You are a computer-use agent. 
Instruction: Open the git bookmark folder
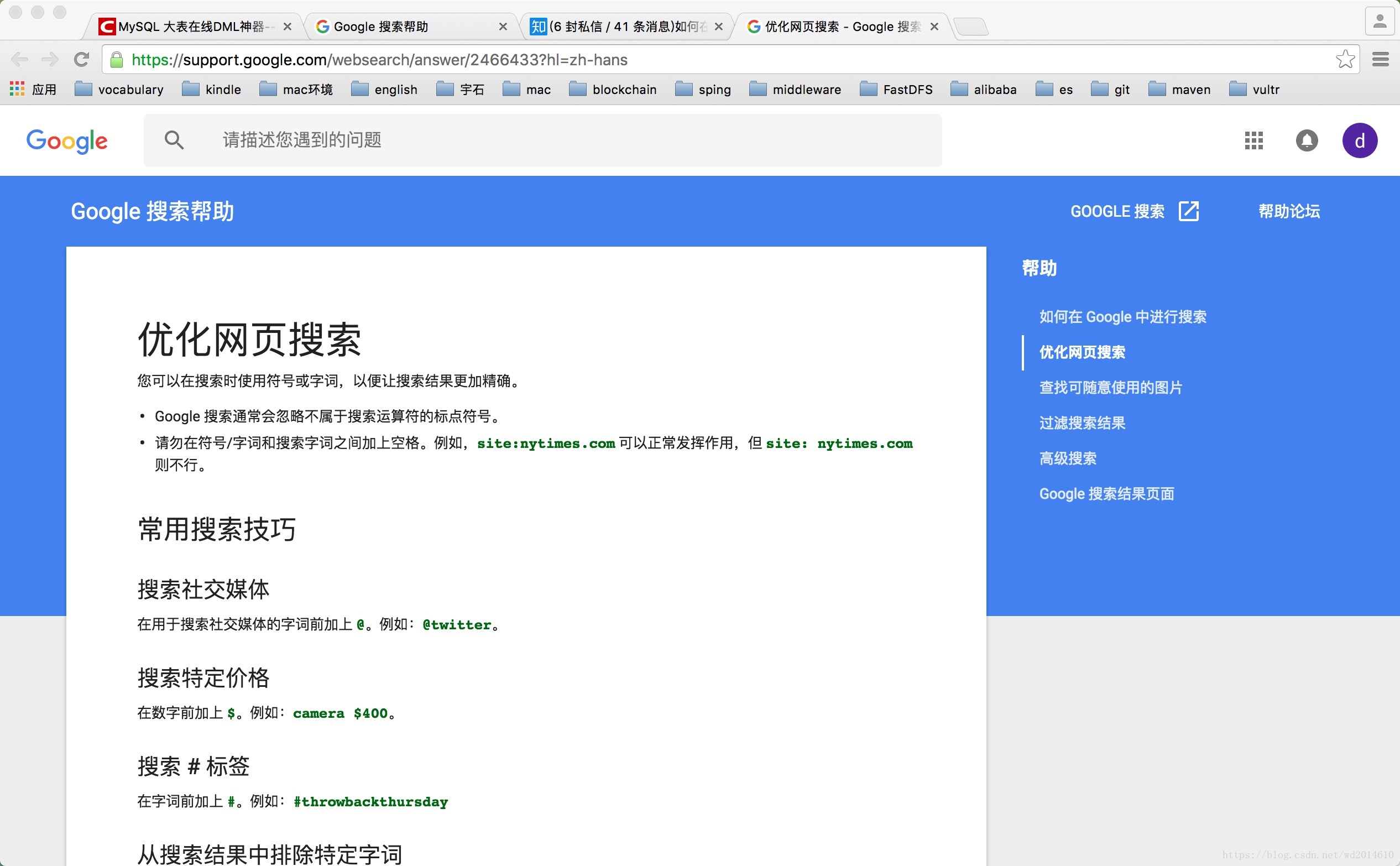1110,90
